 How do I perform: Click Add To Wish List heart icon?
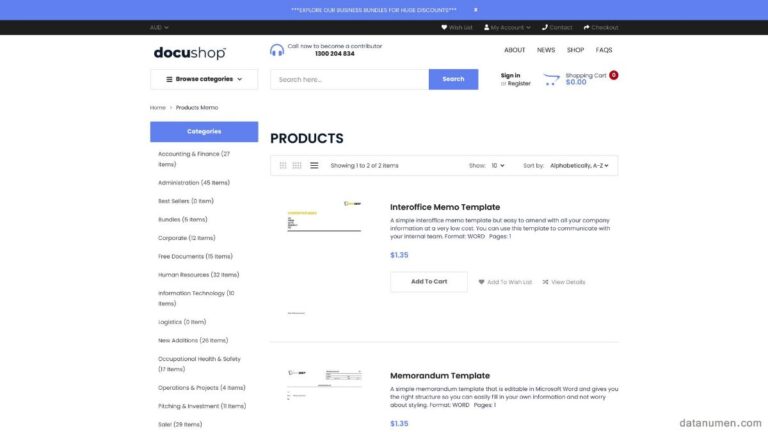click(481, 282)
